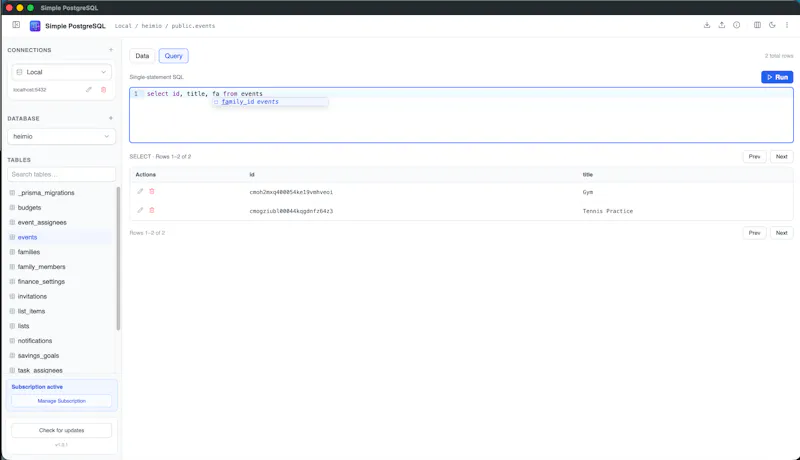Click the id cell cmoh2mxq400054ke19vmhveoi
Image resolution: width=800 pixels, height=460 pixels.
291,192
